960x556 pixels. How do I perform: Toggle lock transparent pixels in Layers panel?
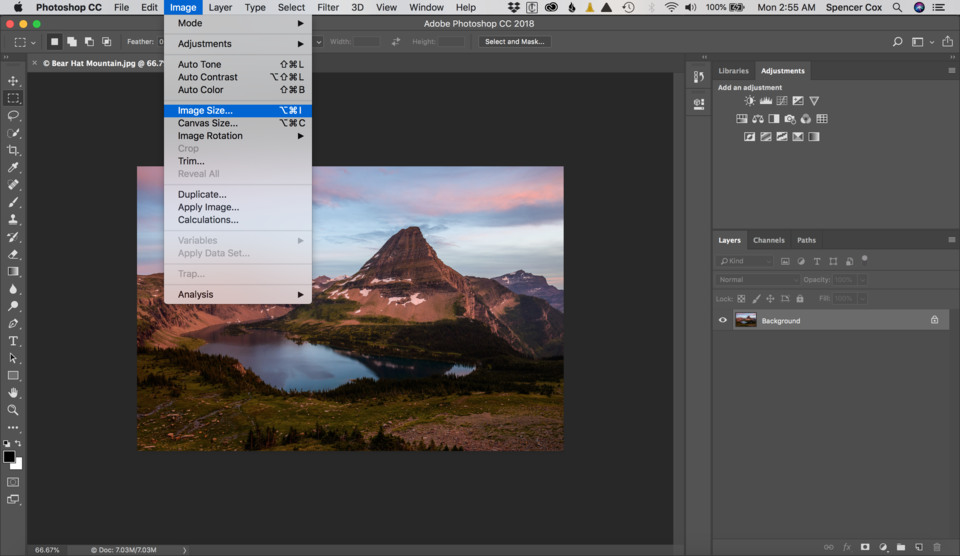tap(741, 299)
